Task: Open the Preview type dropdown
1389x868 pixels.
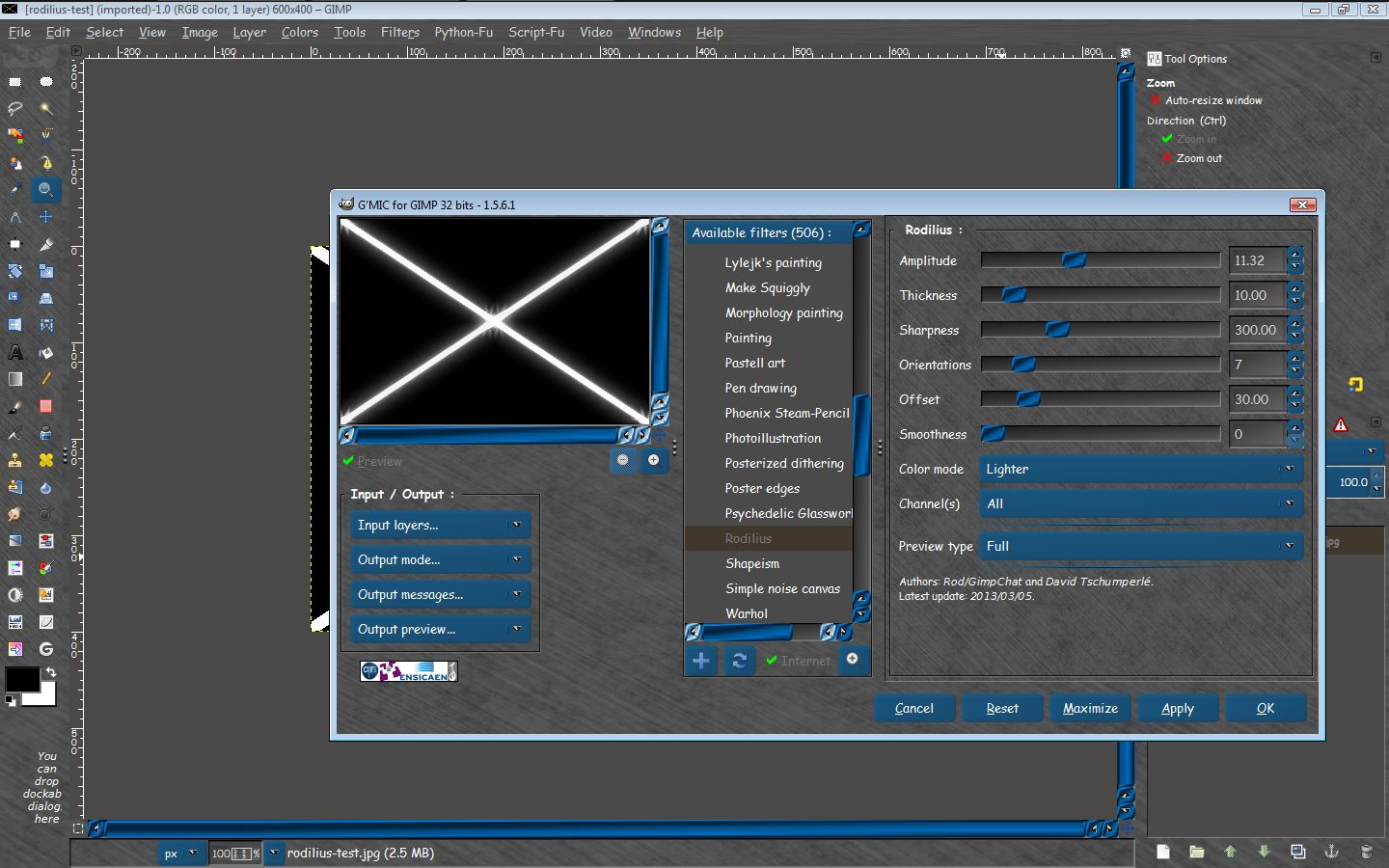Action: pos(1141,547)
